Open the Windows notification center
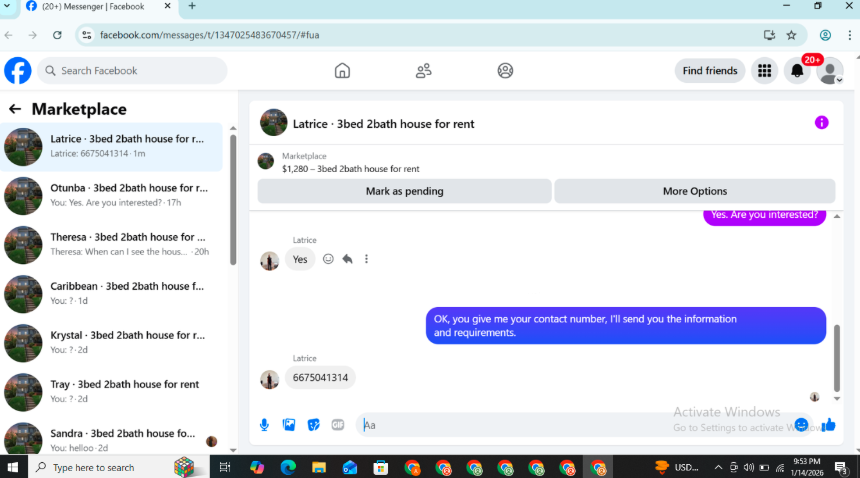 841,467
